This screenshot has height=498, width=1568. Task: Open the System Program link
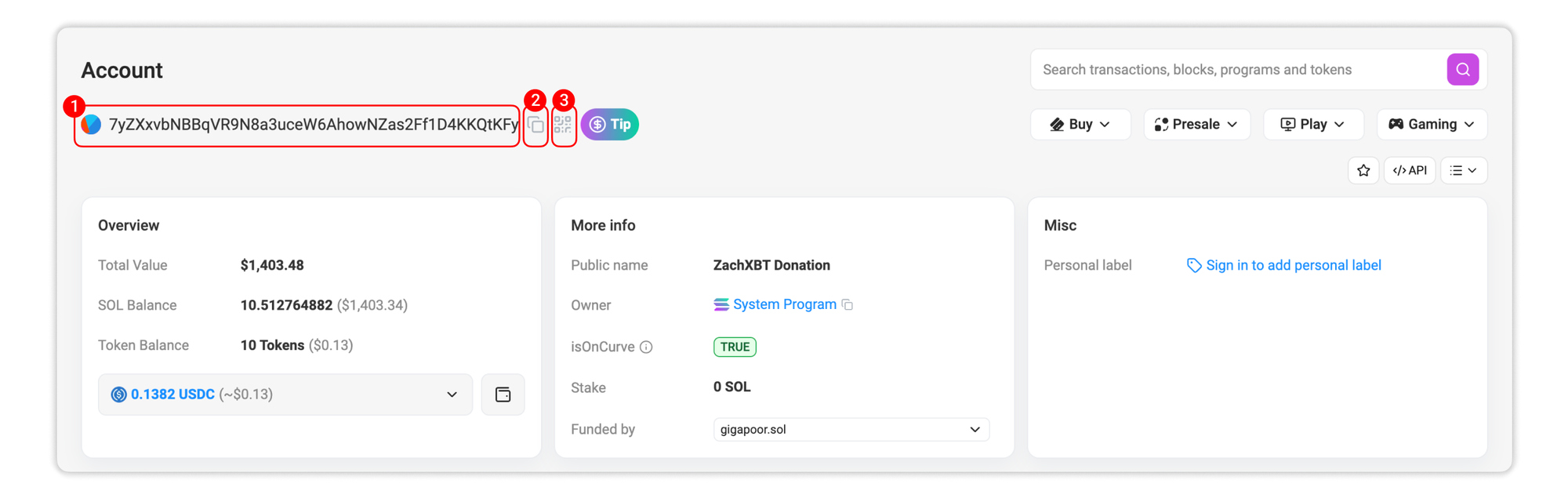[x=784, y=304]
